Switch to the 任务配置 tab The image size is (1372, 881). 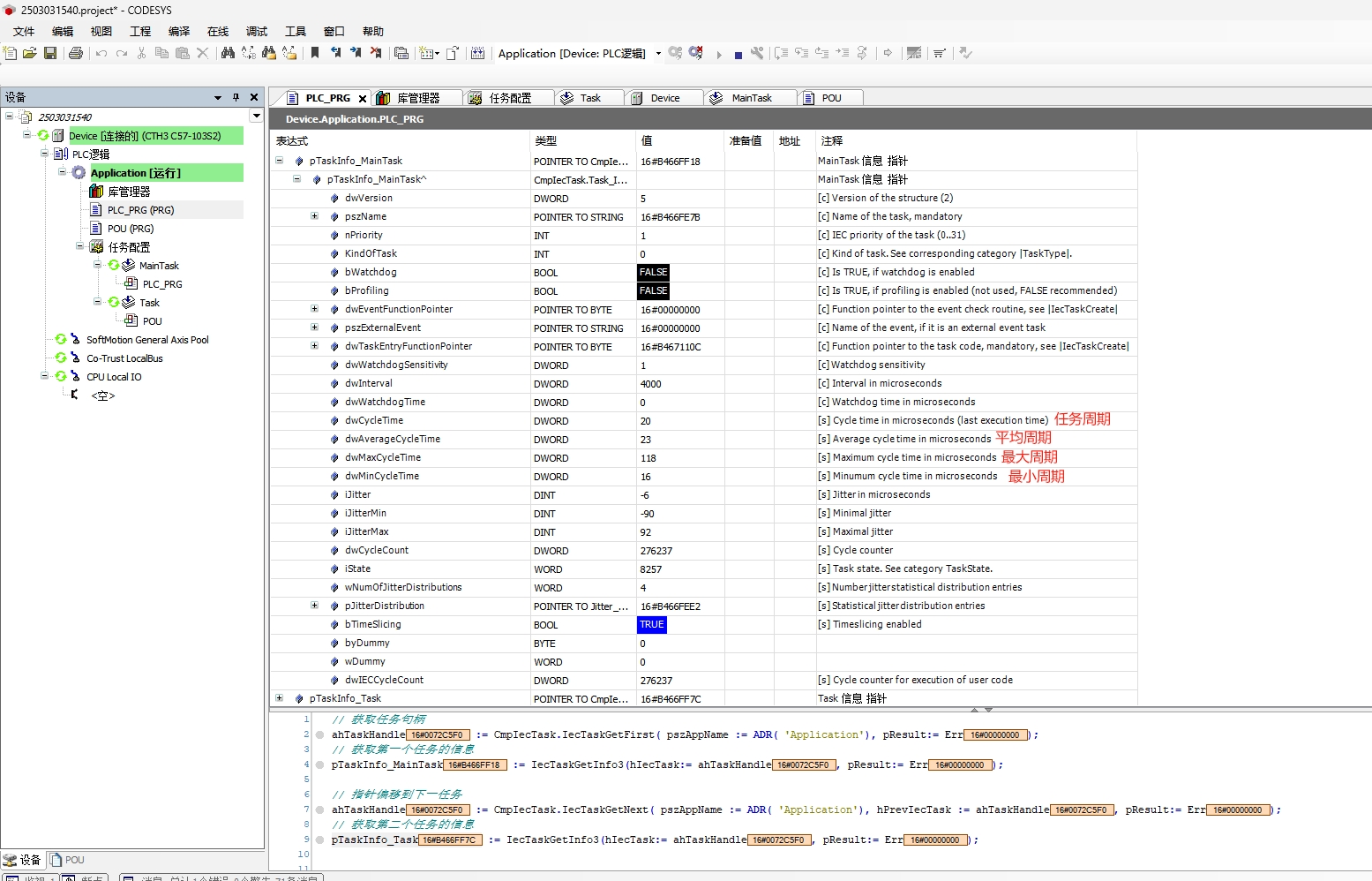click(508, 98)
